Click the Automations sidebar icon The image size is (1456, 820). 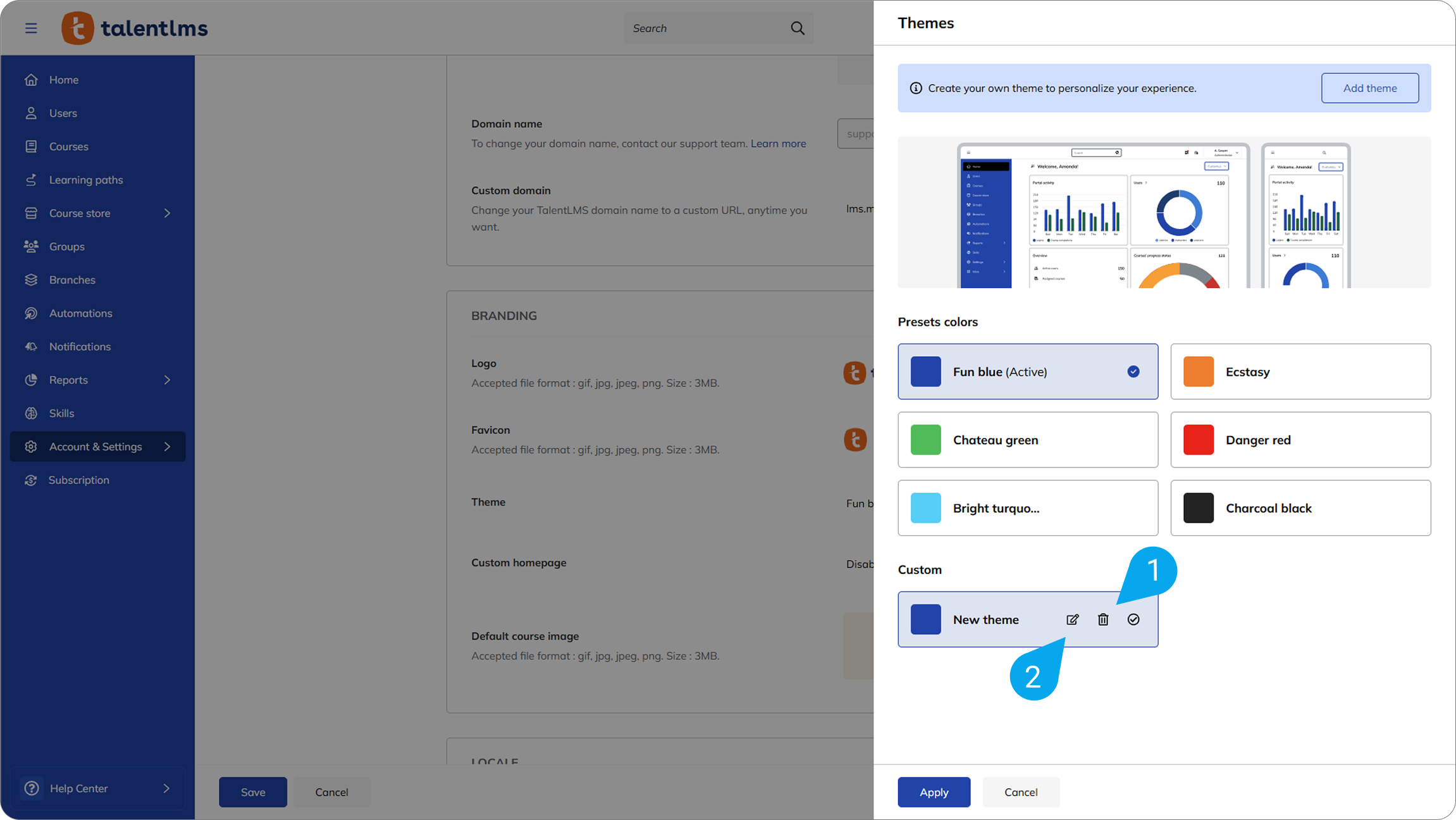(x=31, y=313)
